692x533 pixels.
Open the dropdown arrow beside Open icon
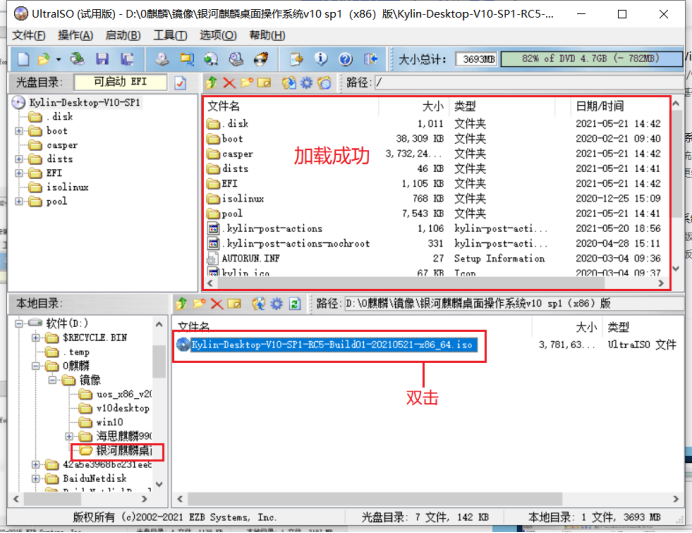(x=58, y=59)
